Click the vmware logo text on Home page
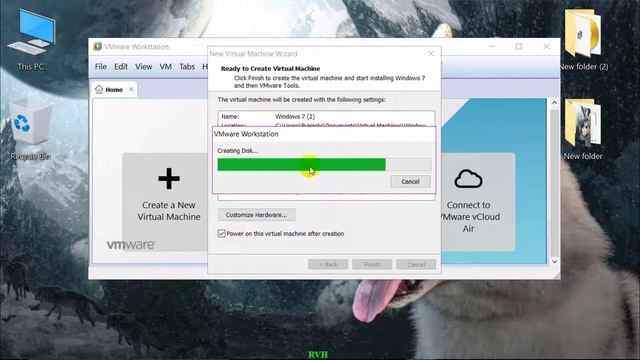This screenshot has height=360, width=640. point(131,245)
